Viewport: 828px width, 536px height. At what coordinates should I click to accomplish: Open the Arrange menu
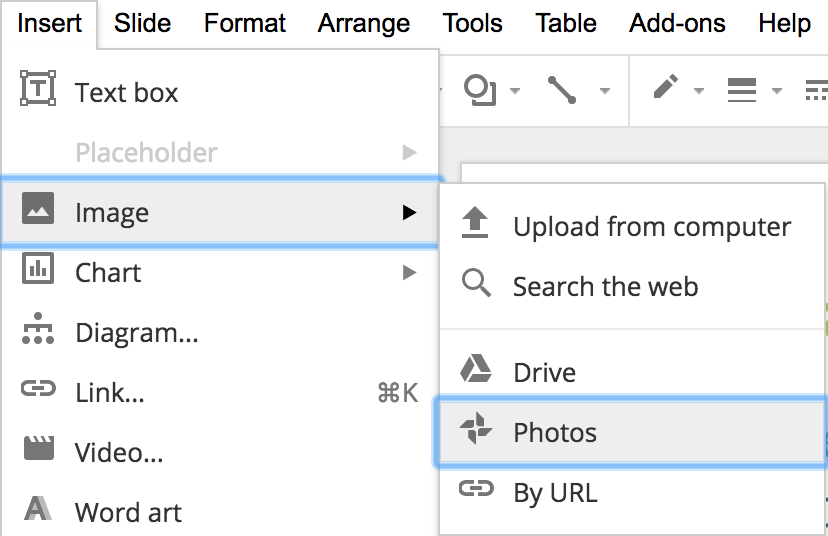pyautogui.click(x=364, y=23)
